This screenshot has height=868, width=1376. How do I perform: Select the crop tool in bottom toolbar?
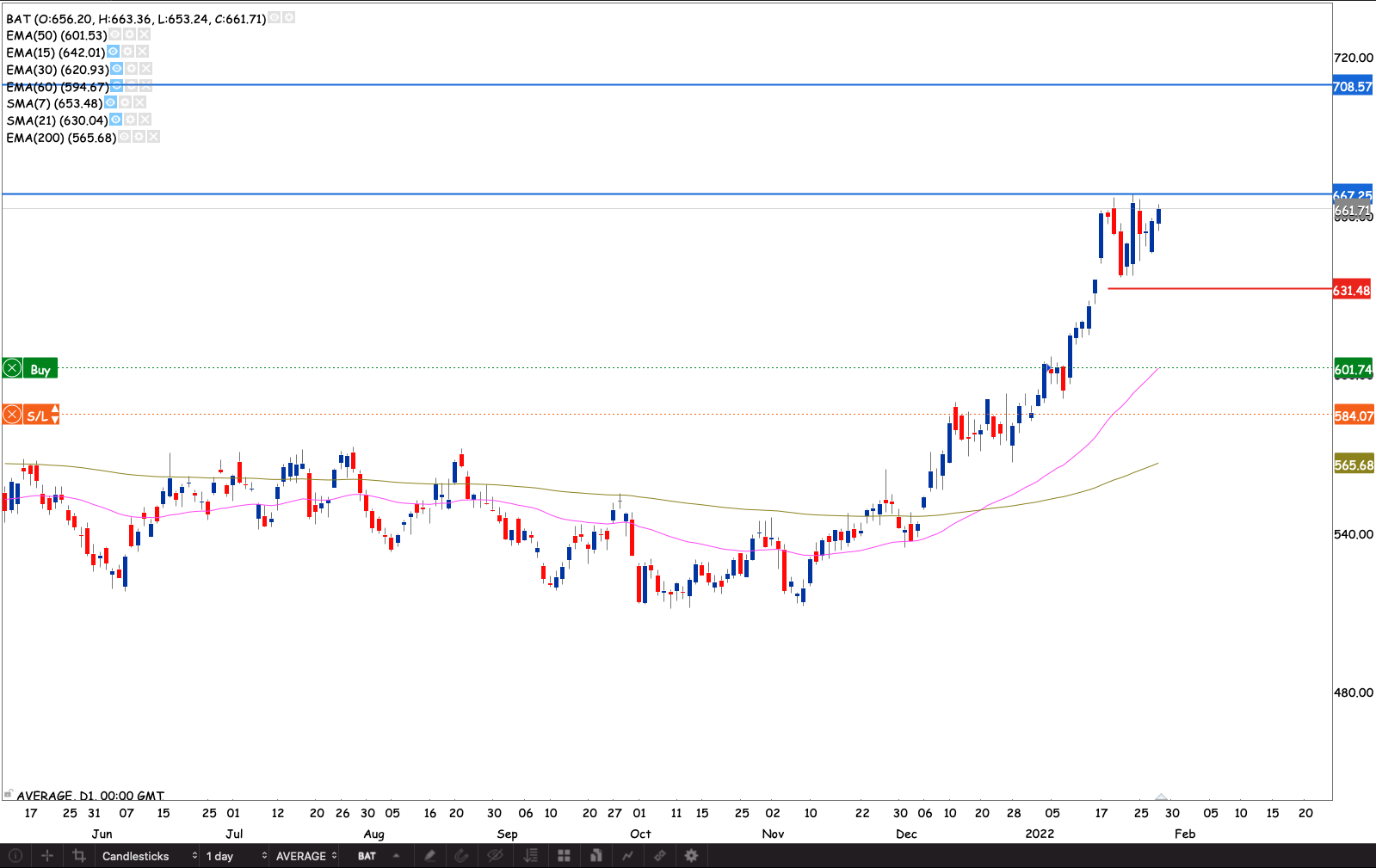(x=79, y=856)
